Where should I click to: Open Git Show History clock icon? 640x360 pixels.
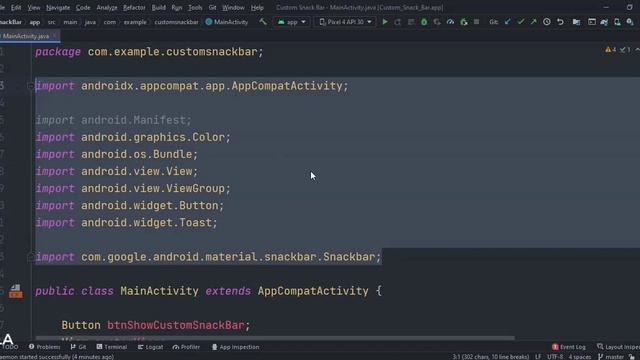point(547,22)
